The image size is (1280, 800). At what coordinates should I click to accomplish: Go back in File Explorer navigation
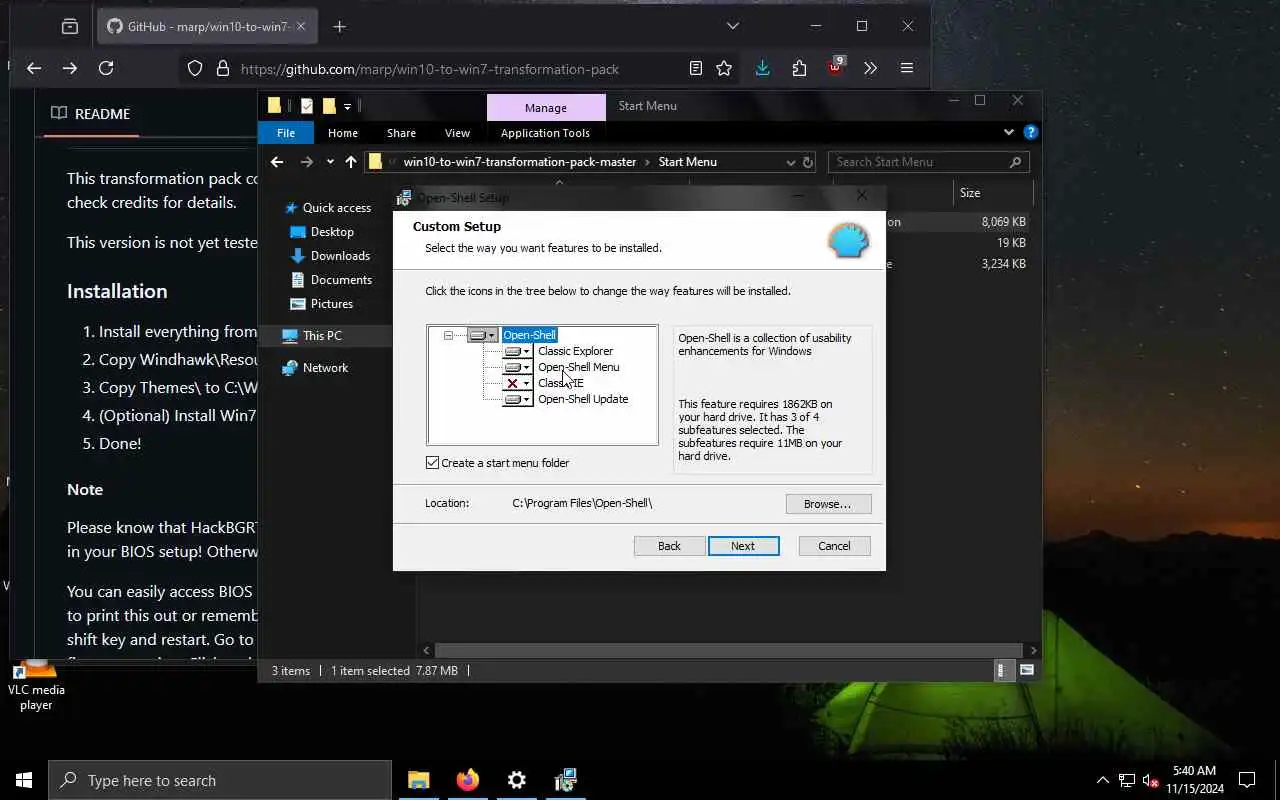point(277,162)
